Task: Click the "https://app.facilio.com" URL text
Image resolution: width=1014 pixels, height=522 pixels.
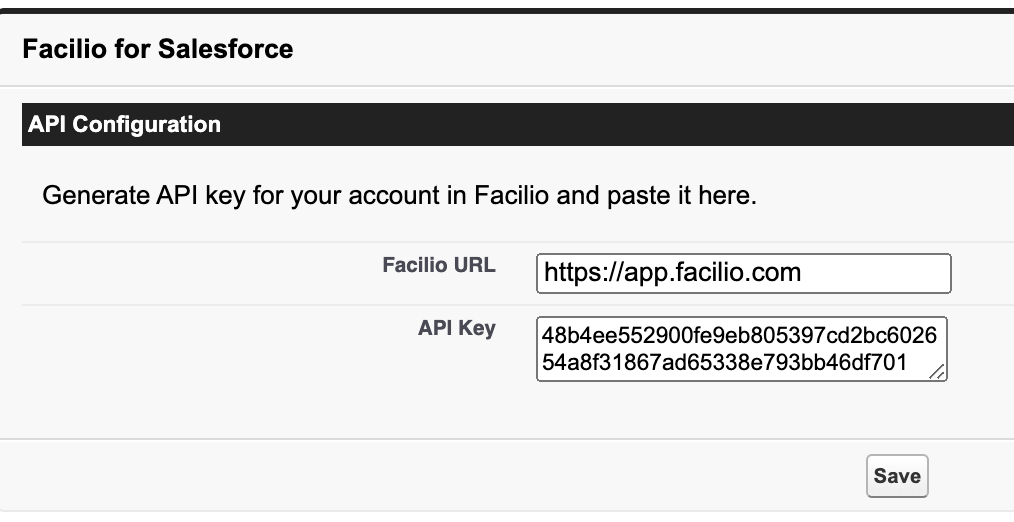Action: (672, 273)
